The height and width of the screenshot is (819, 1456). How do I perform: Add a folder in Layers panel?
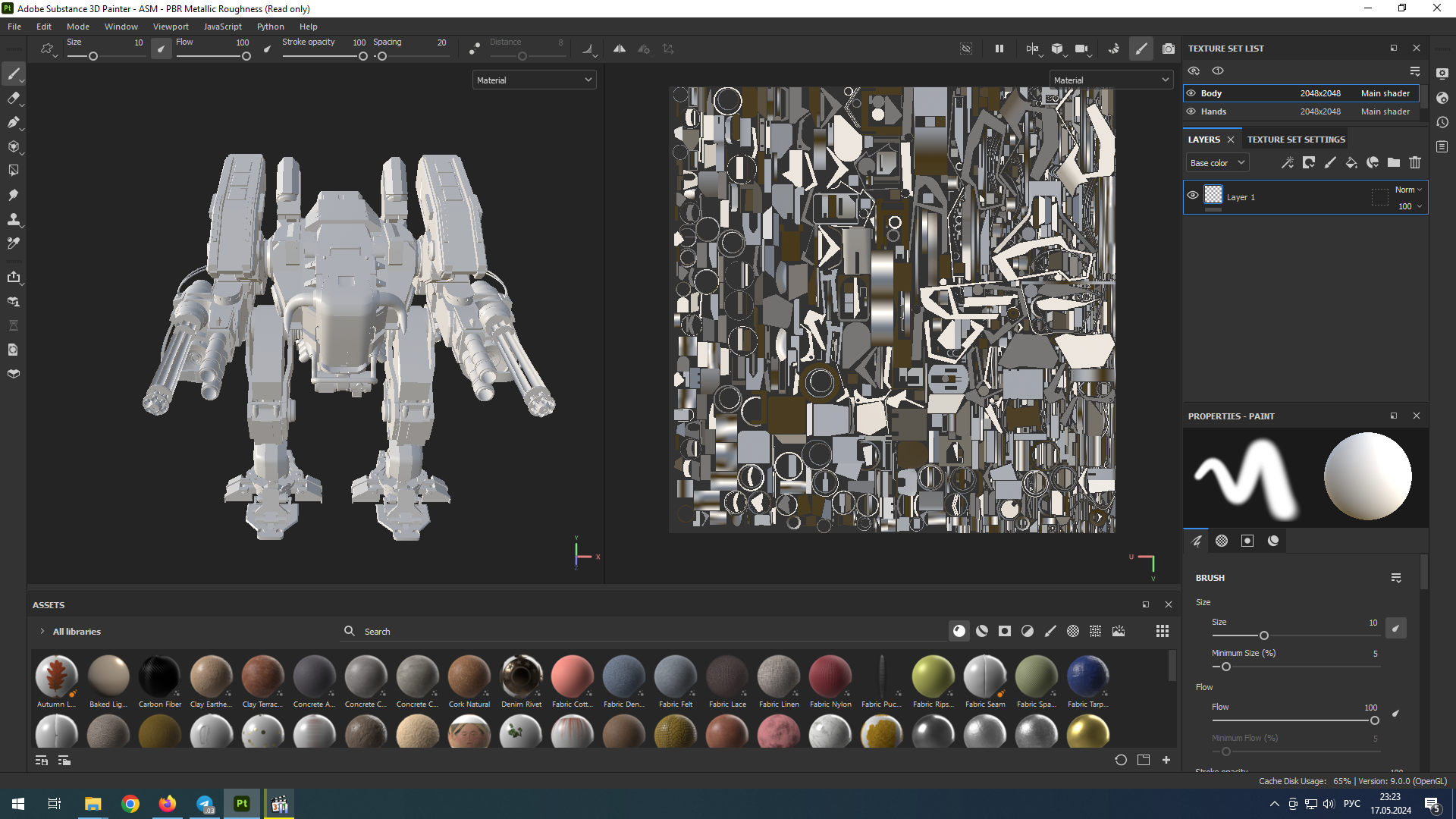(1394, 162)
